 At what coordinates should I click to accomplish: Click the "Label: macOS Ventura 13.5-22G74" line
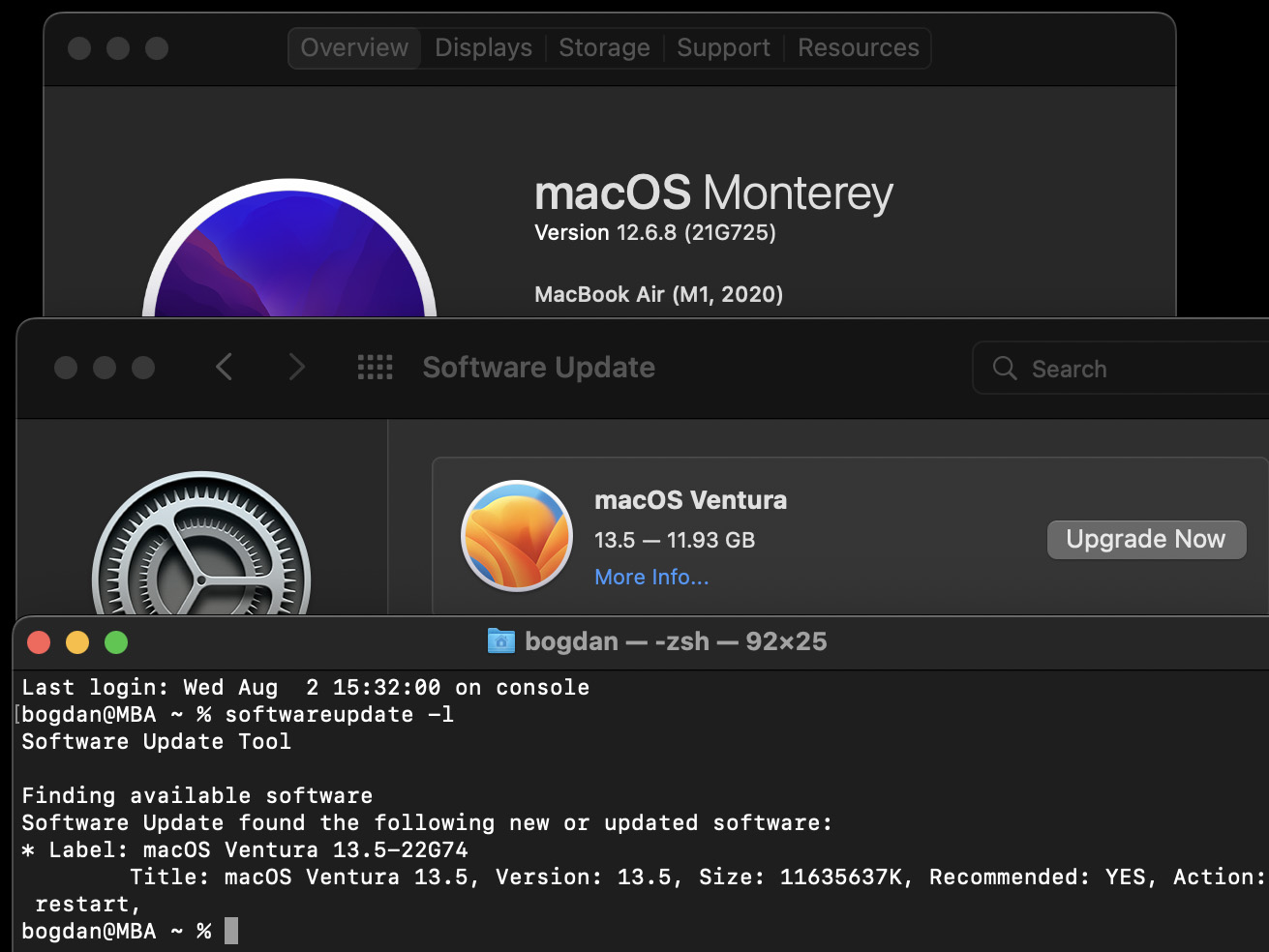click(245, 849)
